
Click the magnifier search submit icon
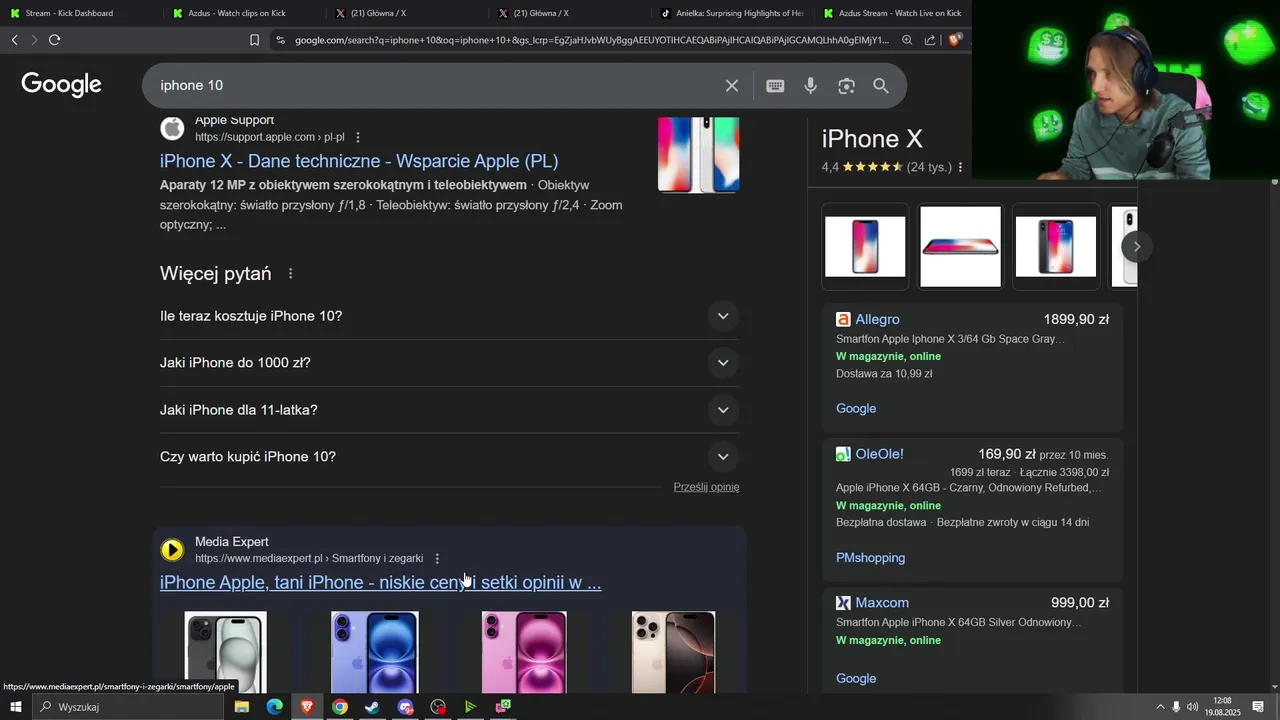tap(881, 86)
